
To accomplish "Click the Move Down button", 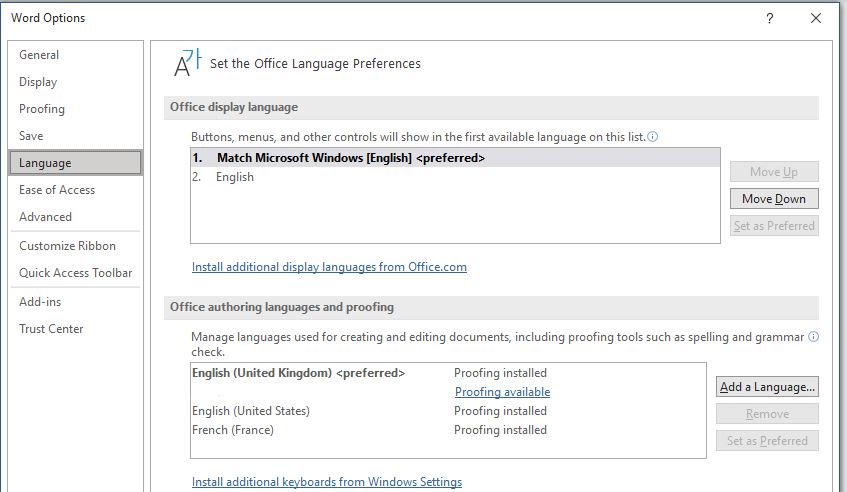I will tap(774, 199).
